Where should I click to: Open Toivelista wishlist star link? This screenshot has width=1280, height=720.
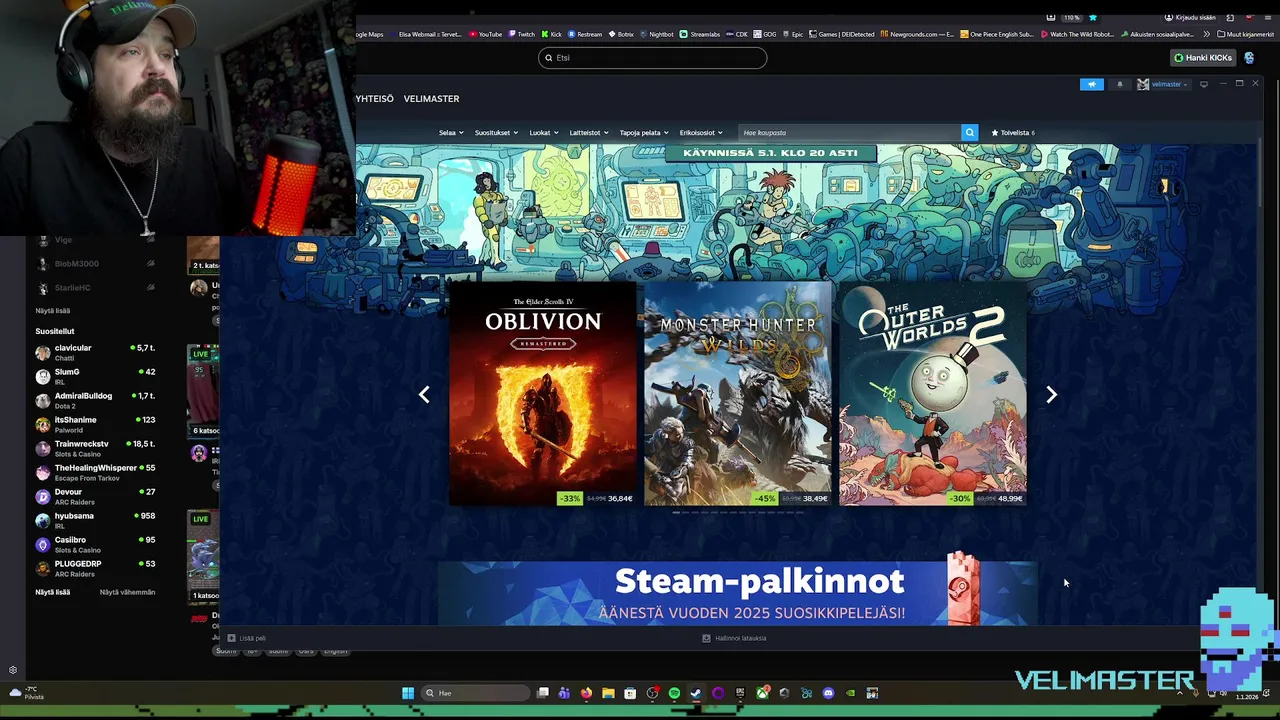pyautogui.click(x=1013, y=132)
